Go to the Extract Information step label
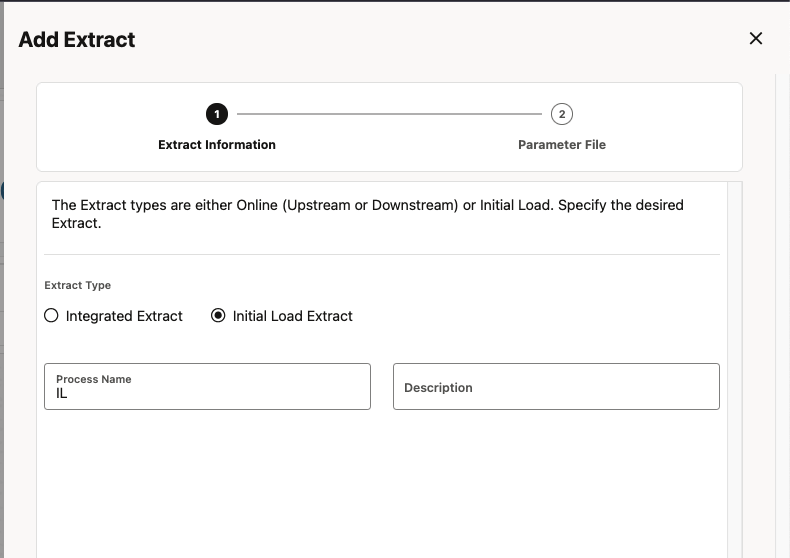Screen dimensions: 790x558 coord(217,145)
